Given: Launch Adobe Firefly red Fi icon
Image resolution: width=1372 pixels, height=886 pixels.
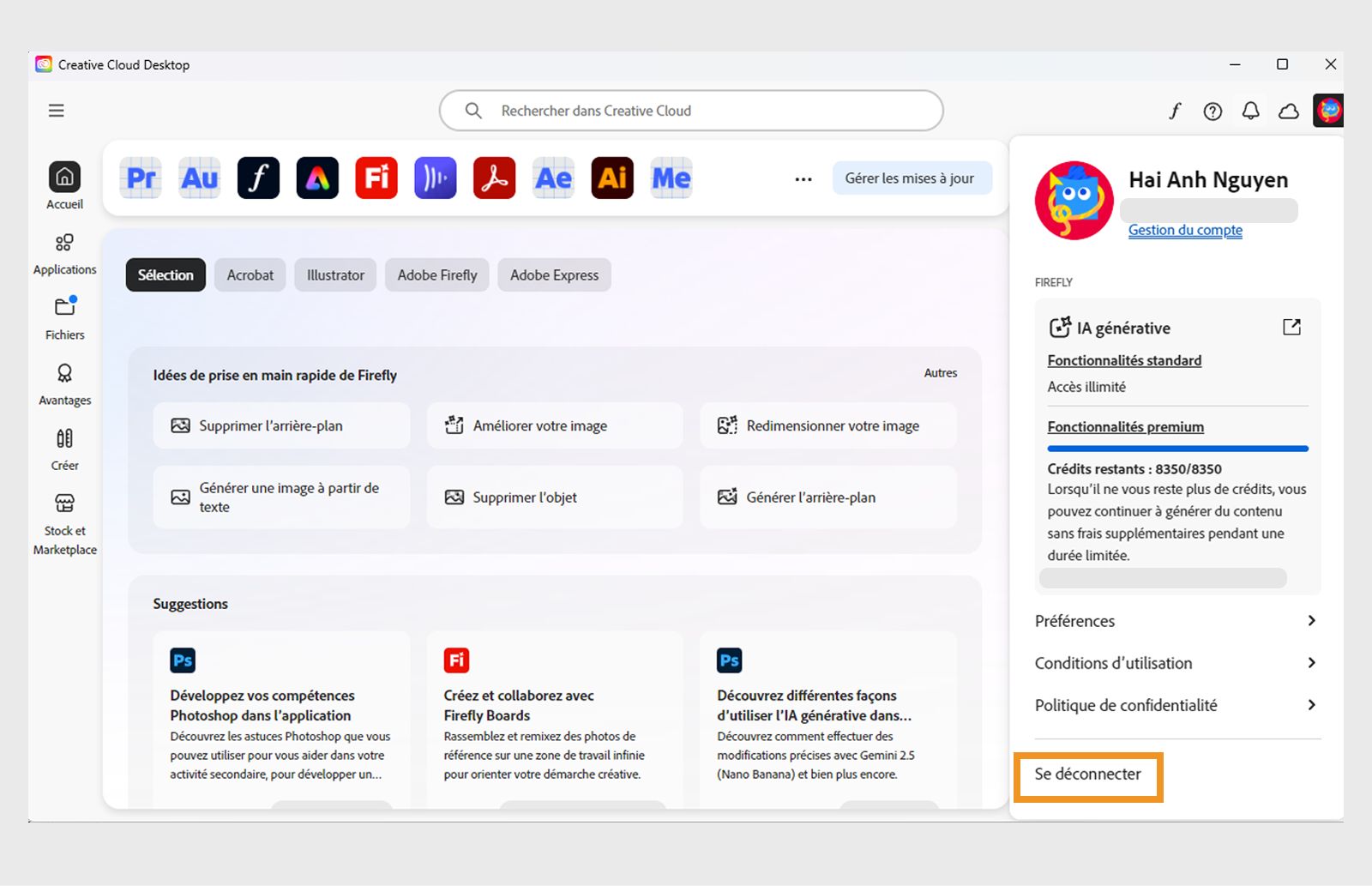Looking at the screenshot, I should tap(376, 178).
